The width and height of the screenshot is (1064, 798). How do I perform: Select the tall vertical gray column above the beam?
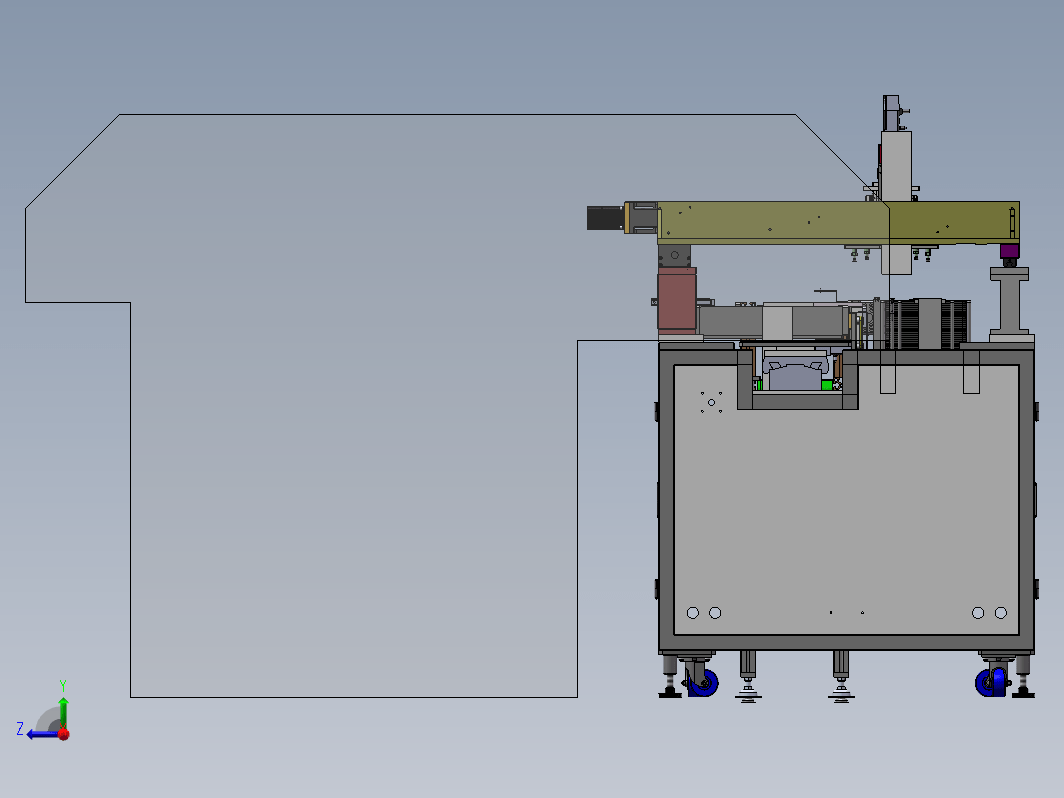click(896, 166)
